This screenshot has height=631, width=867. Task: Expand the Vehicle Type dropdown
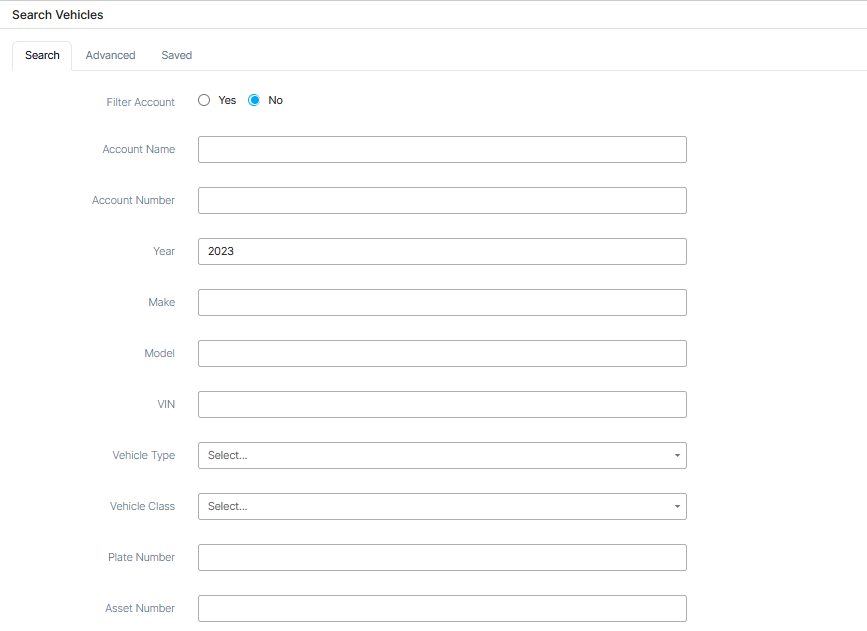(x=442, y=456)
